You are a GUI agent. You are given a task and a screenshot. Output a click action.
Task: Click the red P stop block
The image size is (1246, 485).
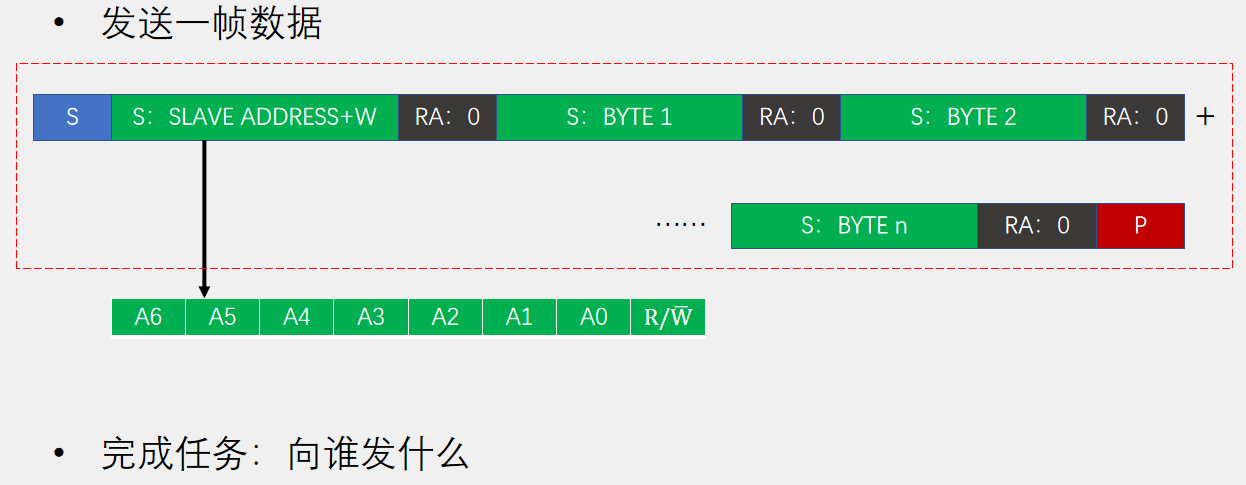pyautogui.click(x=1141, y=226)
